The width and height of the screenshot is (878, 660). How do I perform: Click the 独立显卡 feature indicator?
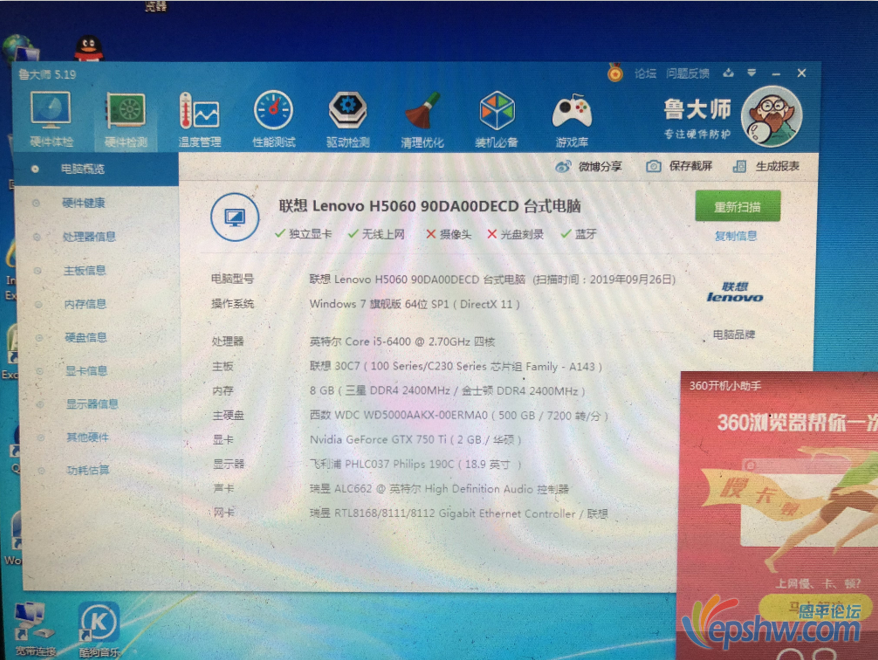303,234
